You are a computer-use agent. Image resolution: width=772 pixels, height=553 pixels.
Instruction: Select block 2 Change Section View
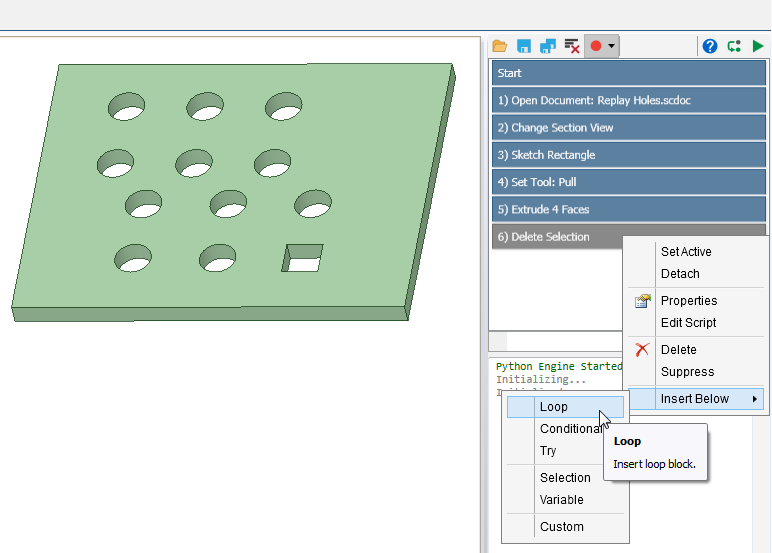(x=629, y=128)
